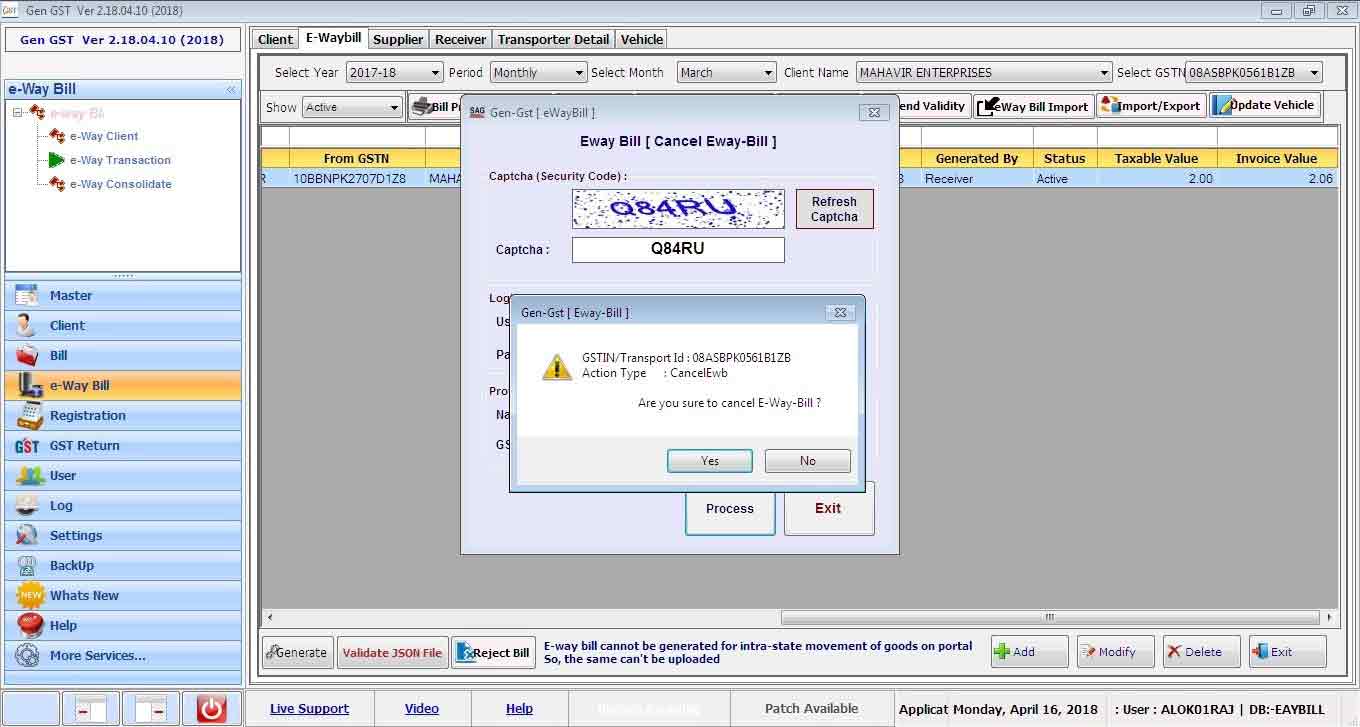Switch to the Transporter Detail tab
The height and width of the screenshot is (727, 1360).
click(x=553, y=40)
